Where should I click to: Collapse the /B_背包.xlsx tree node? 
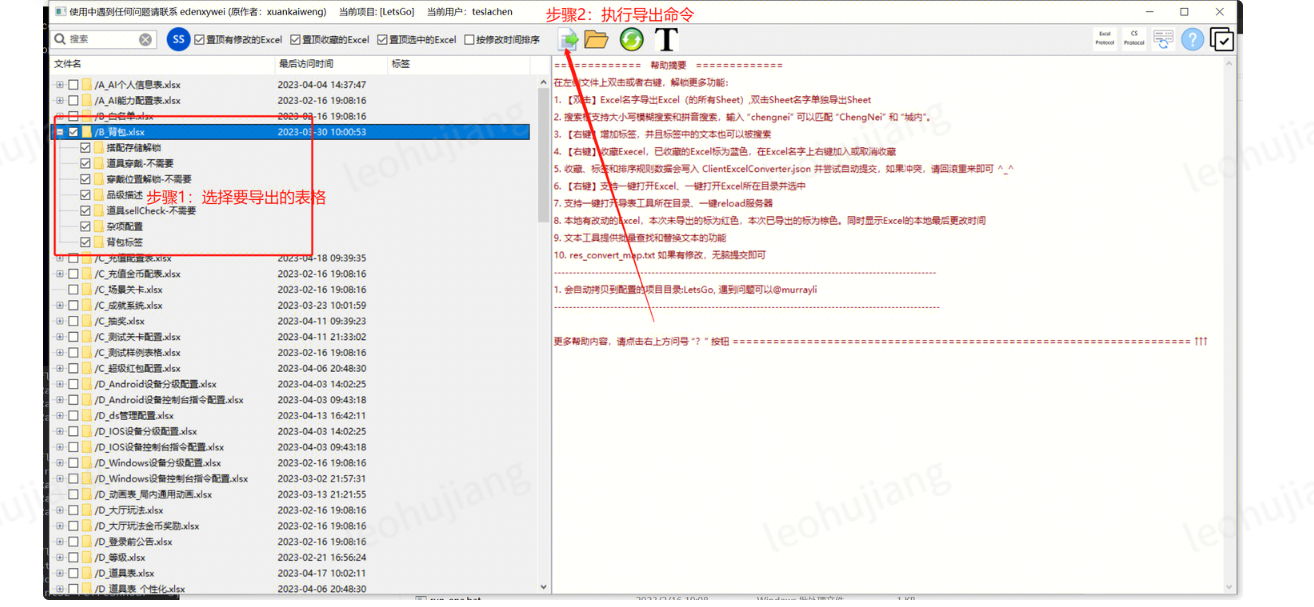click(60, 132)
